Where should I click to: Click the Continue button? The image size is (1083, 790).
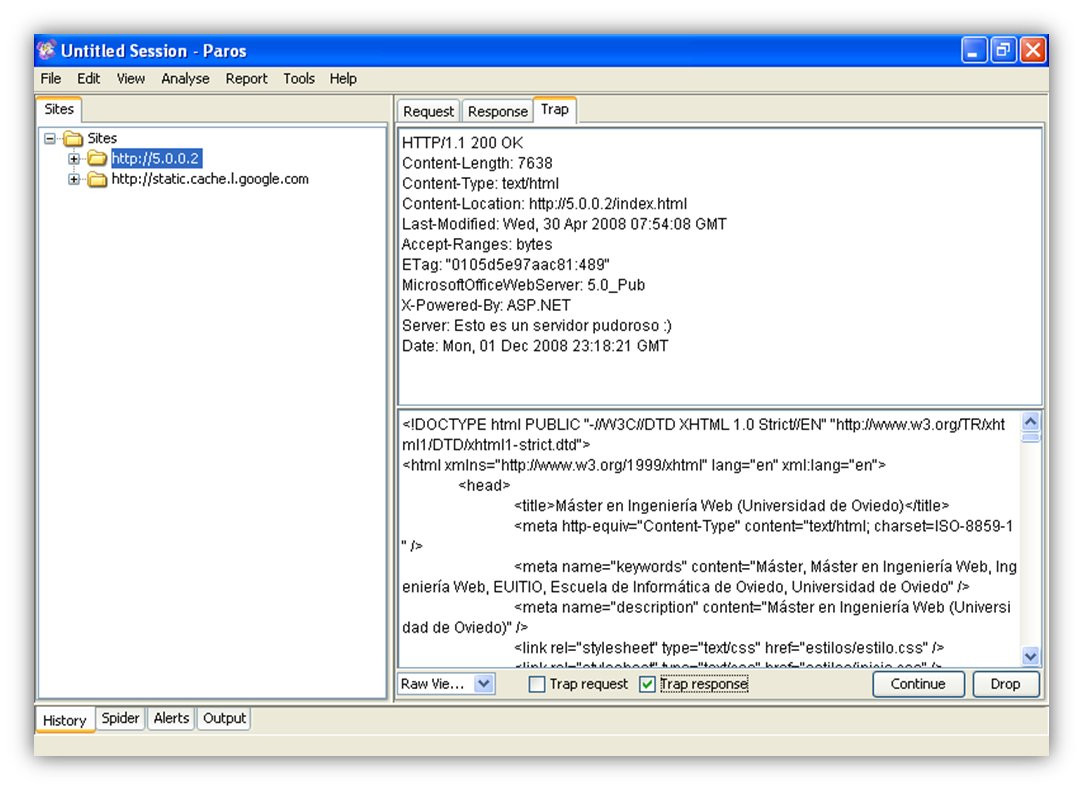[x=918, y=684]
